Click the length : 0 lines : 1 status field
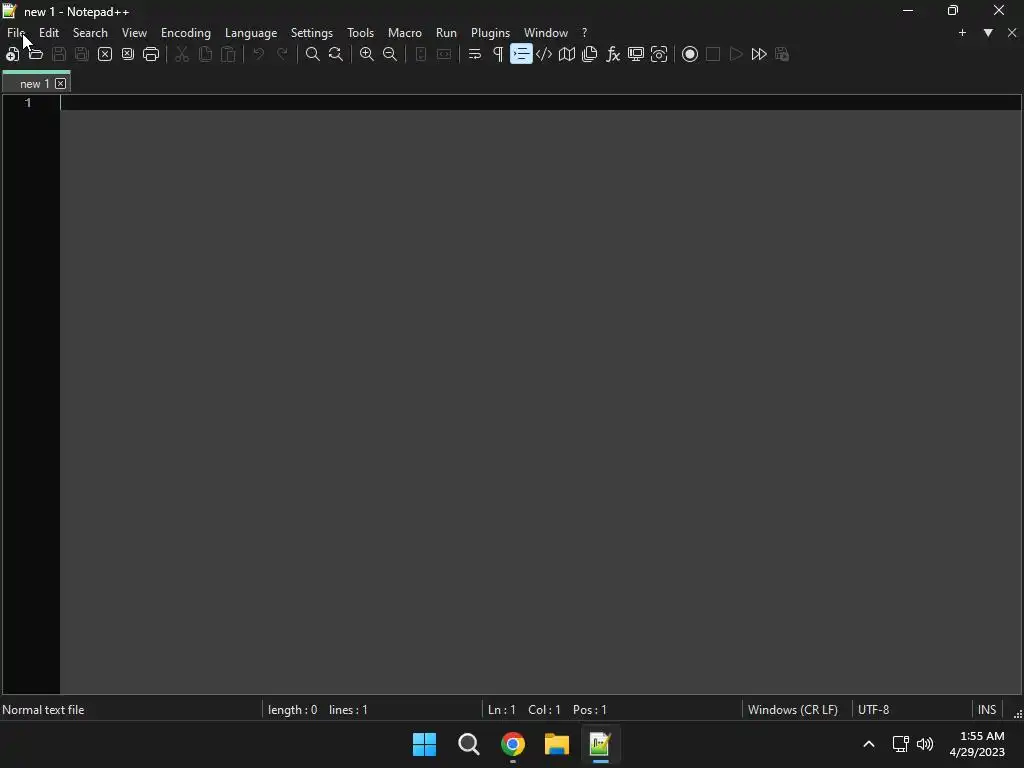This screenshot has height=768, width=1024. tap(317, 710)
